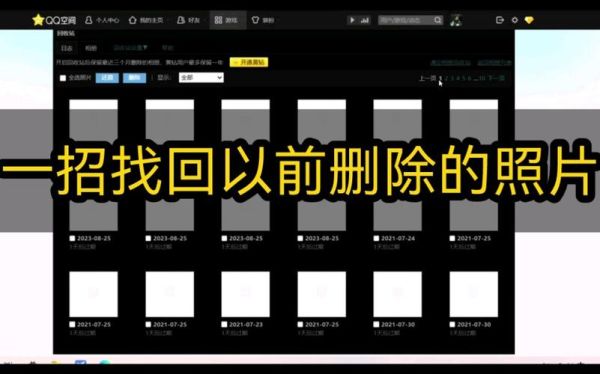
Task: Click the magnifier search icon
Action: [438, 20]
